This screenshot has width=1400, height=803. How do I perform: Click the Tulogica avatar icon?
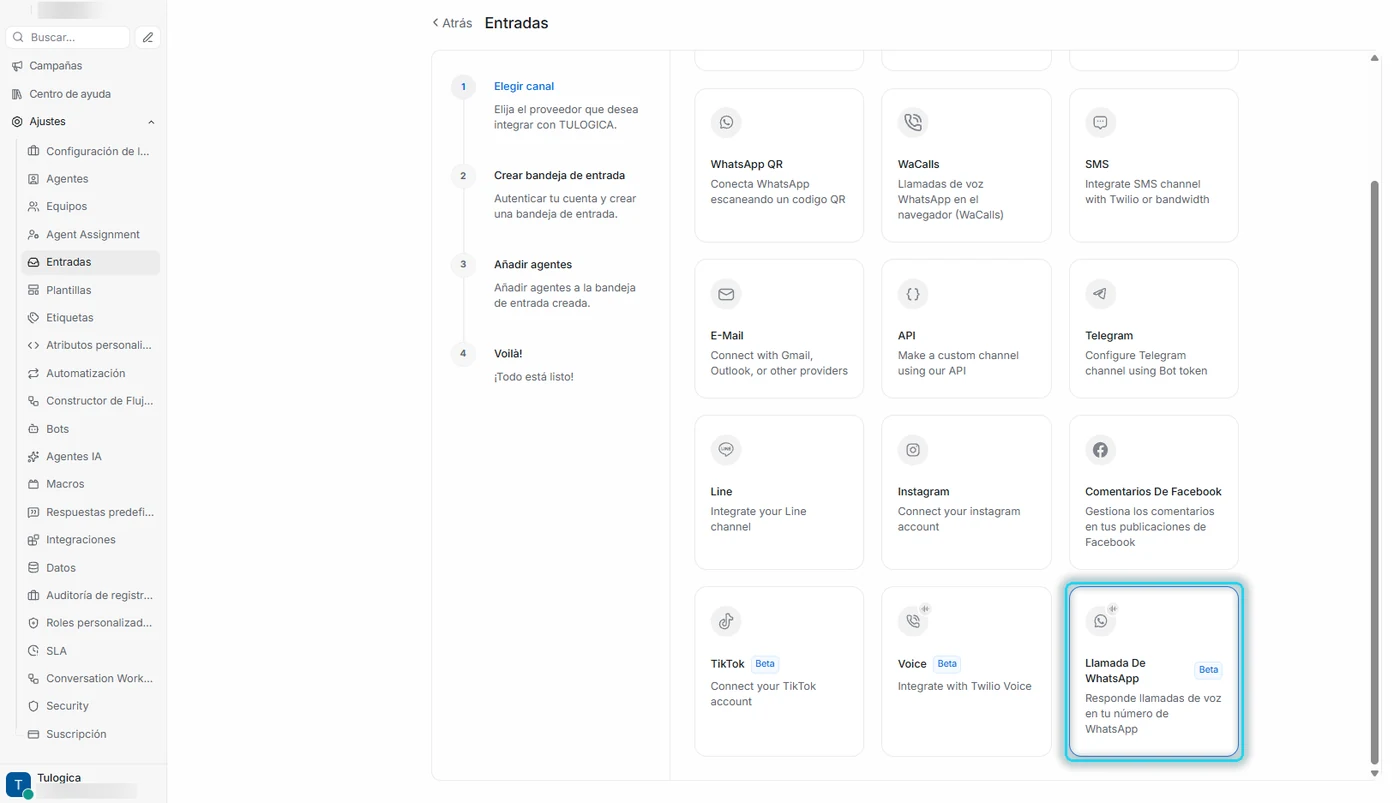(18, 785)
